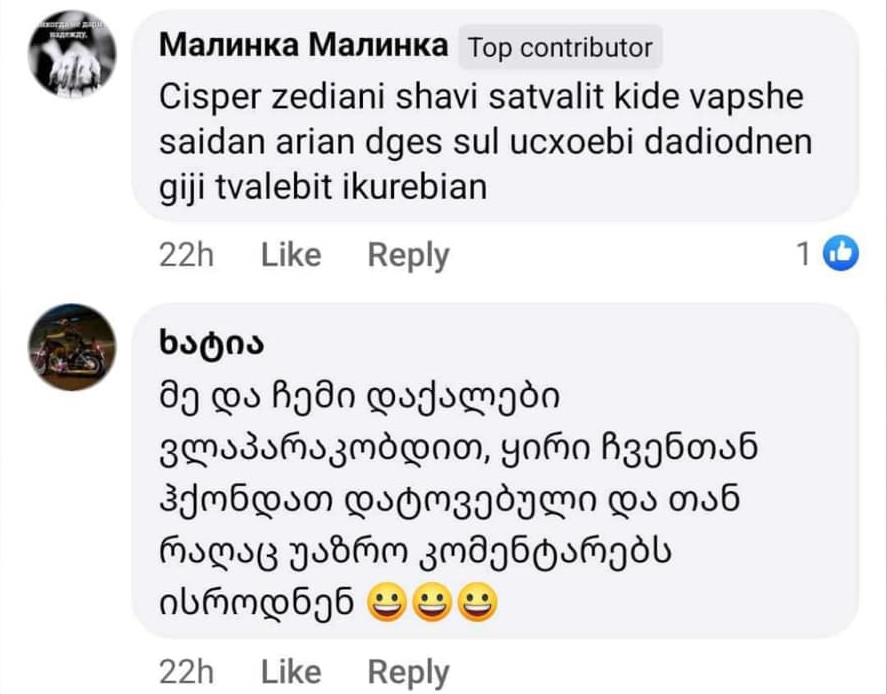Click the blue thumbs-up reaction icon
The width and height of the screenshot is (887, 694).
(840, 256)
